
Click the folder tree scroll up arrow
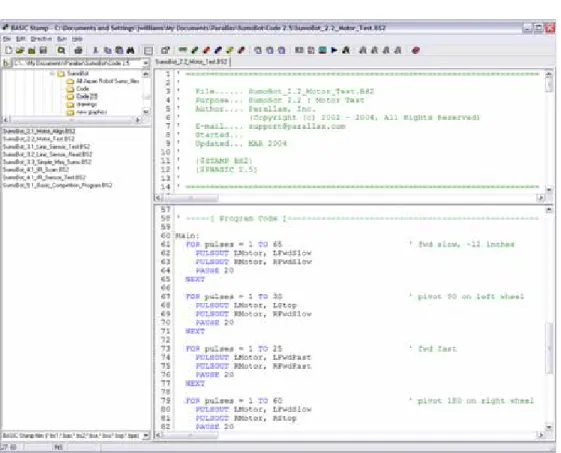(146, 74)
